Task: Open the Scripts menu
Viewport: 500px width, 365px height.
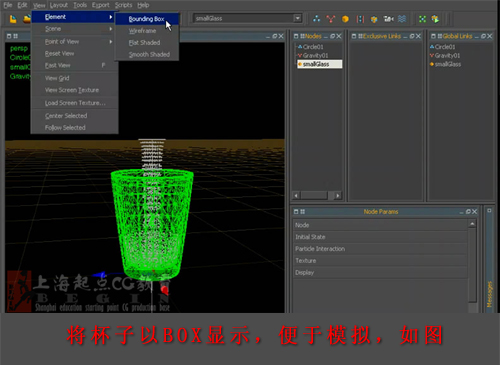Action: (123, 5)
